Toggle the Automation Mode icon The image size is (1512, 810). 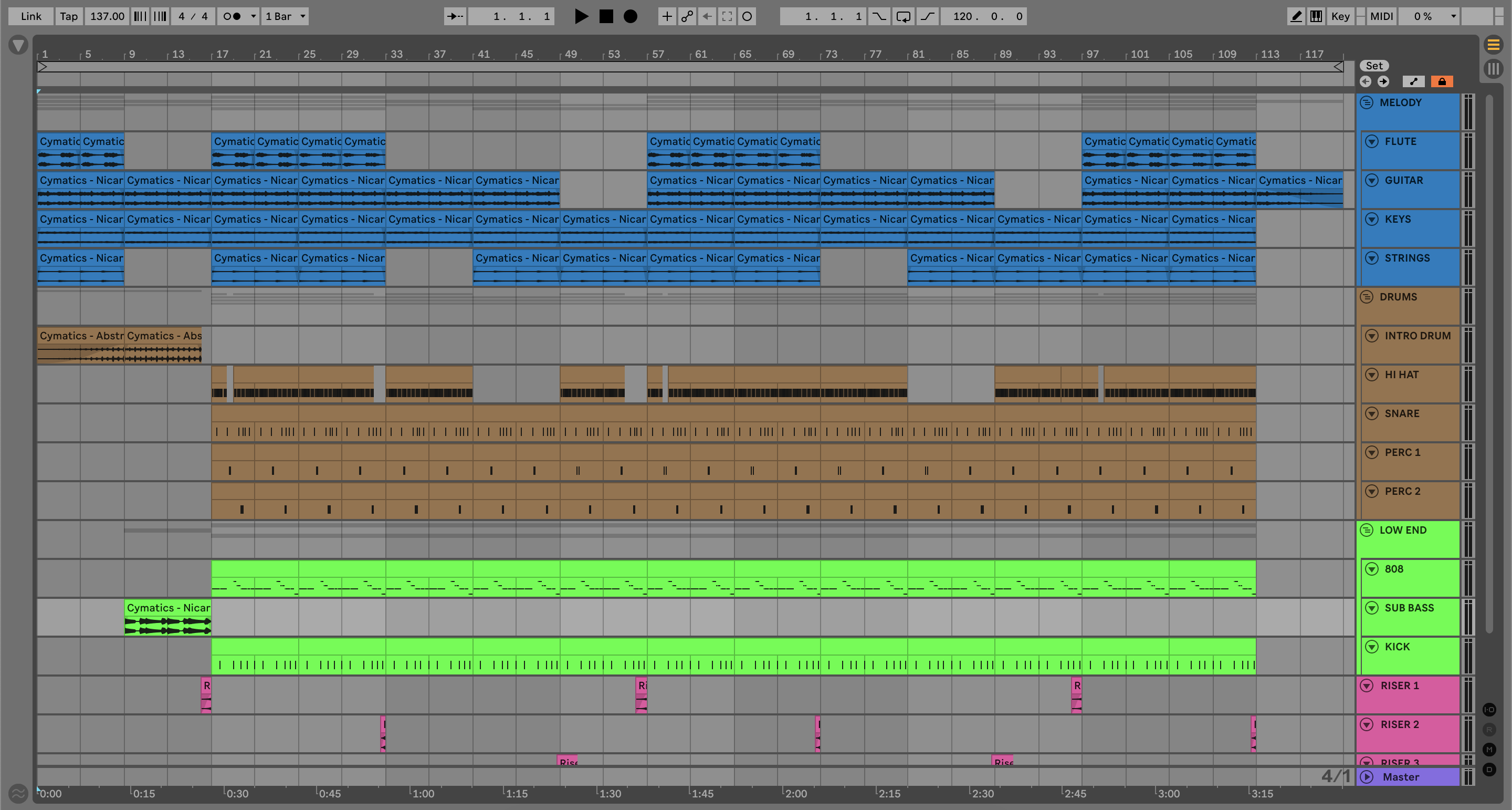coord(1413,81)
